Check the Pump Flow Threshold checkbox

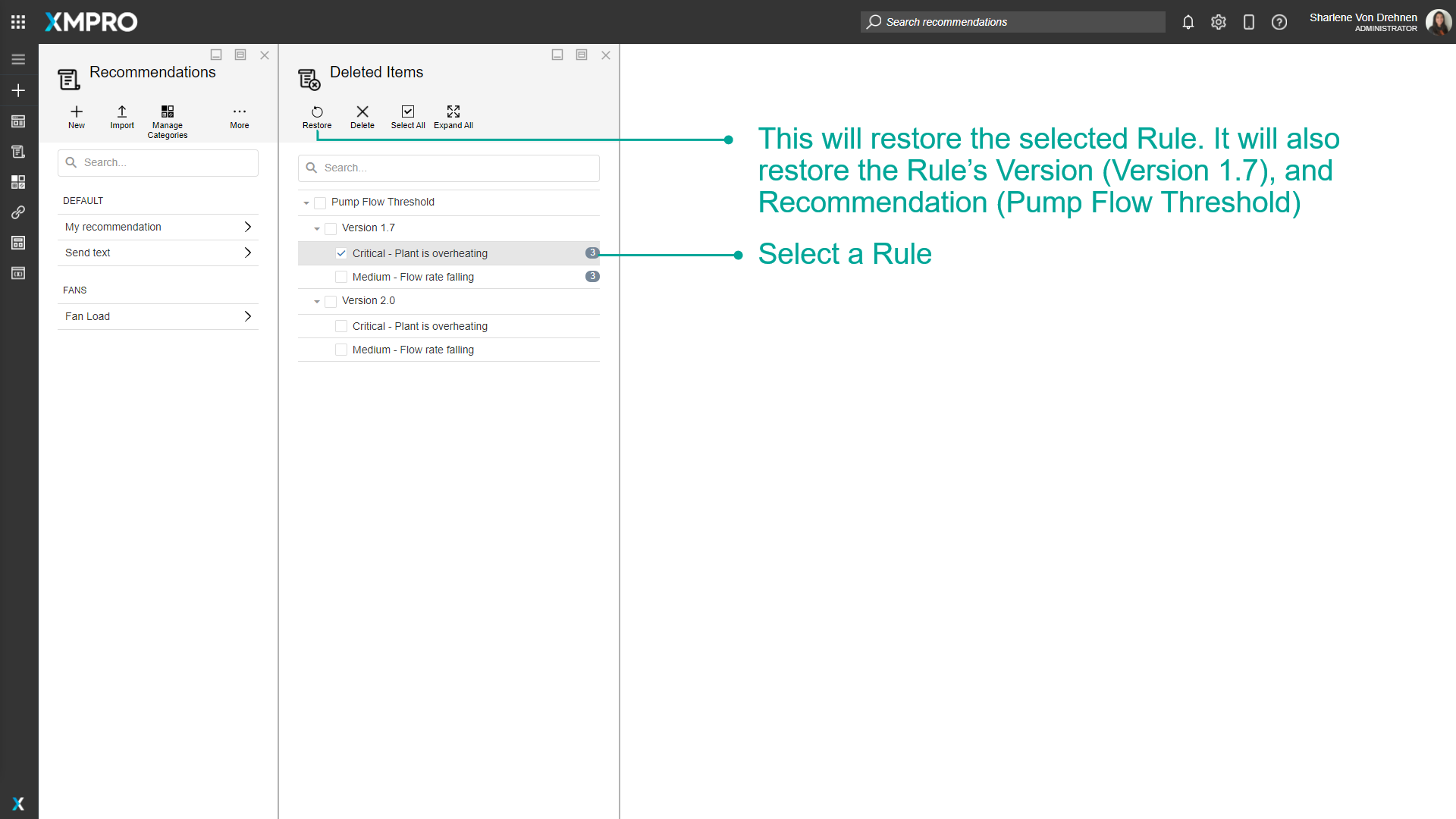click(320, 202)
